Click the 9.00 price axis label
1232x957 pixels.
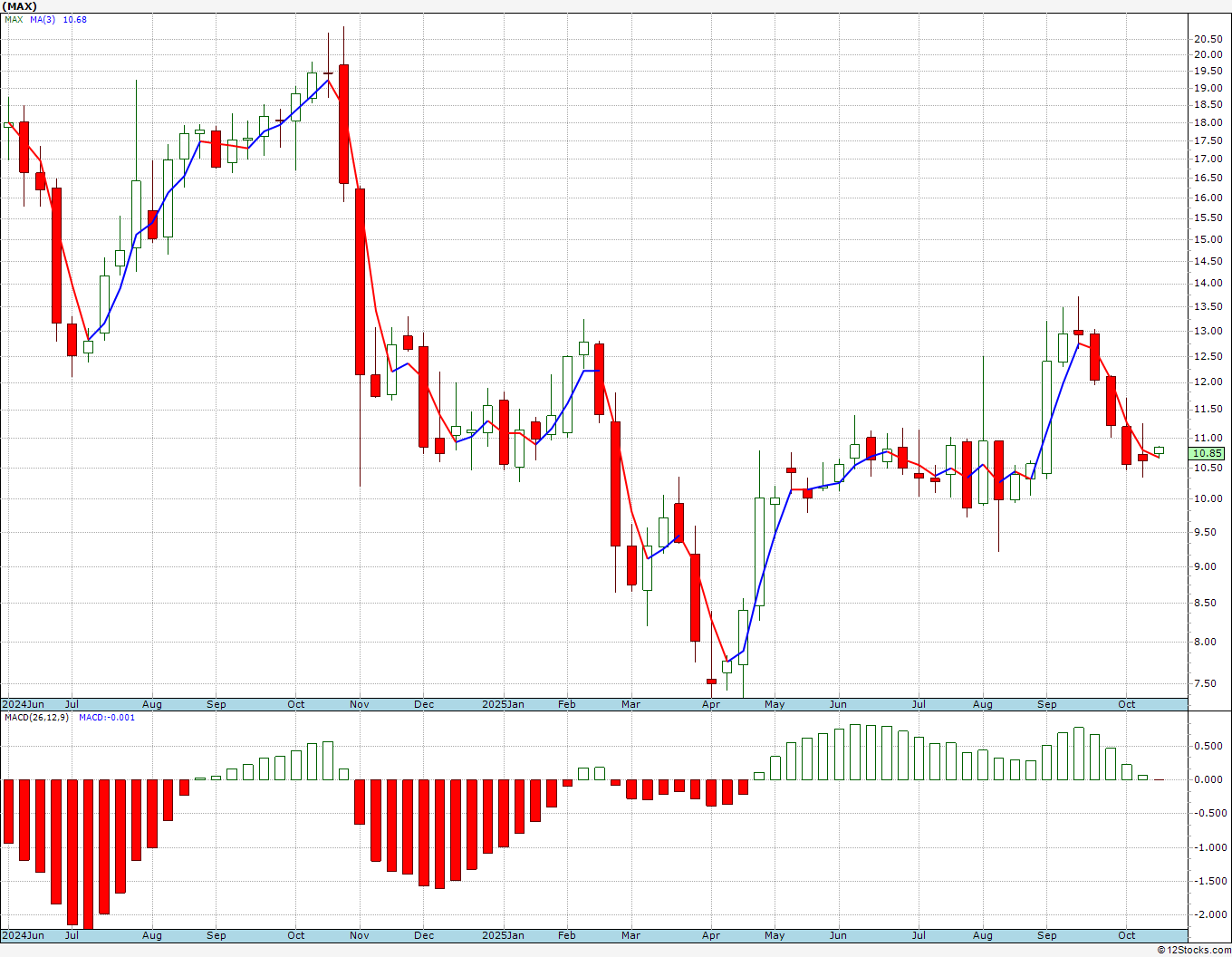pyautogui.click(x=1205, y=567)
